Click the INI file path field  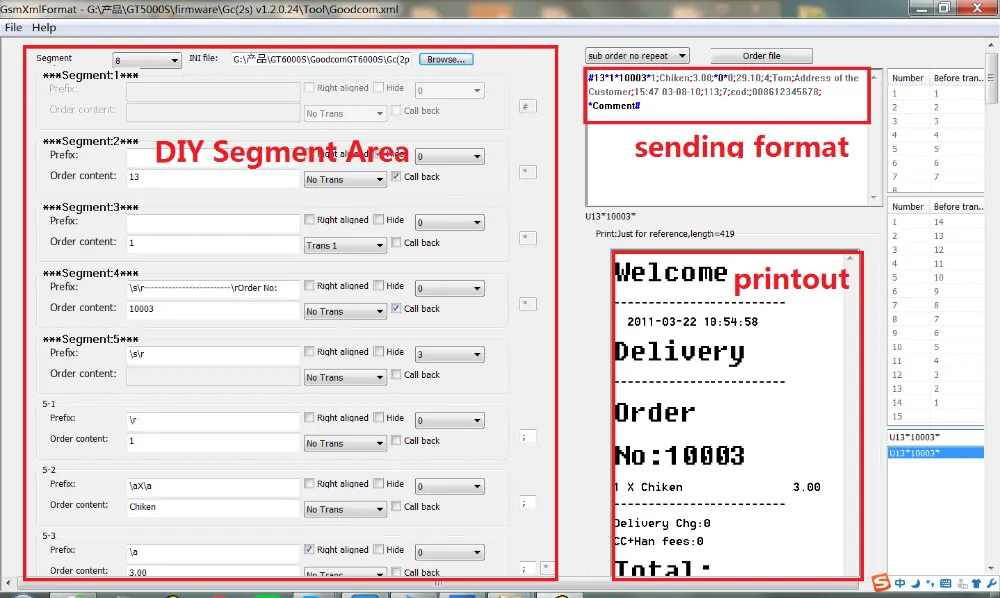click(x=321, y=59)
